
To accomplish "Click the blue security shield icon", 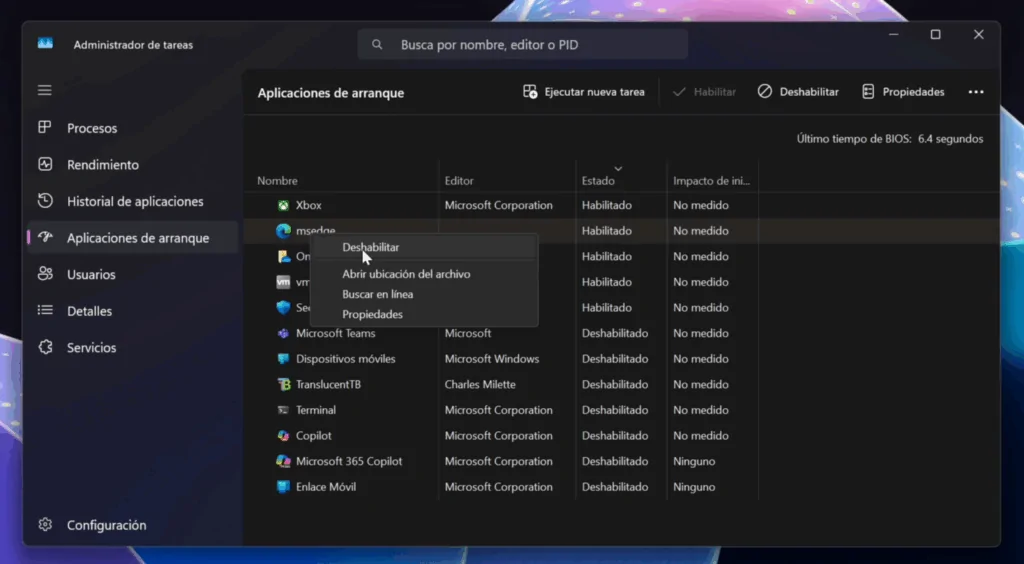I will tap(283, 307).
